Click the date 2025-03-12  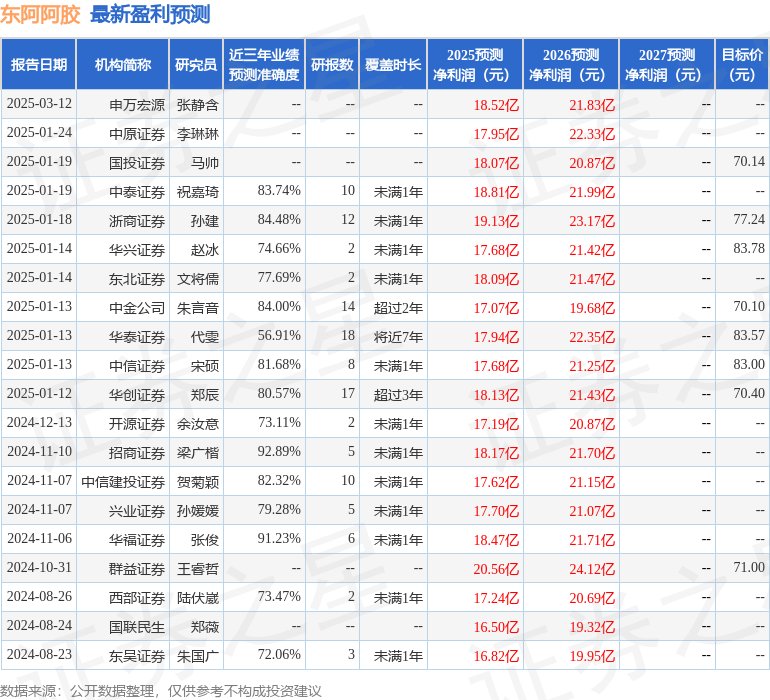(39, 104)
